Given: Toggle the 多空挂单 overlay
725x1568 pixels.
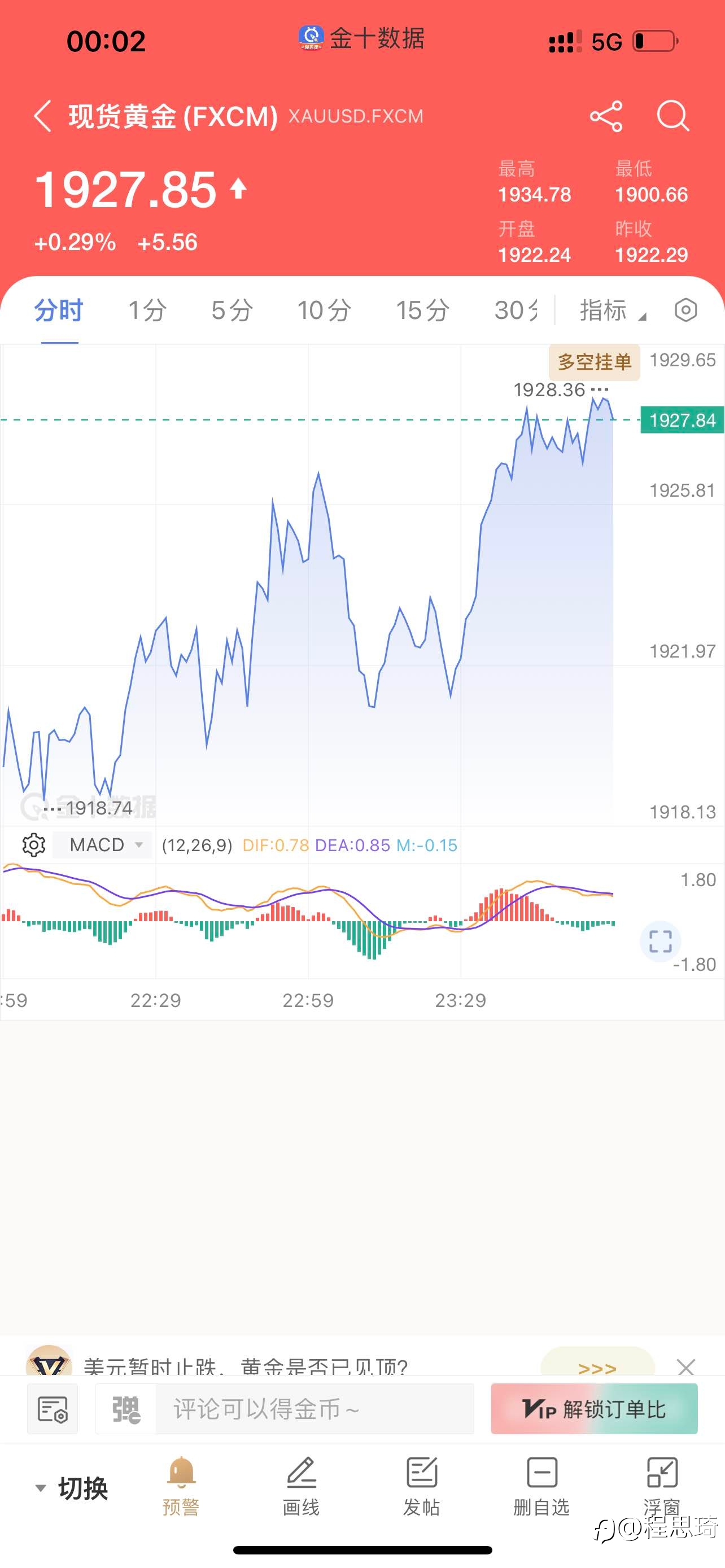Looking at the screenshot, I should point(594,362).
